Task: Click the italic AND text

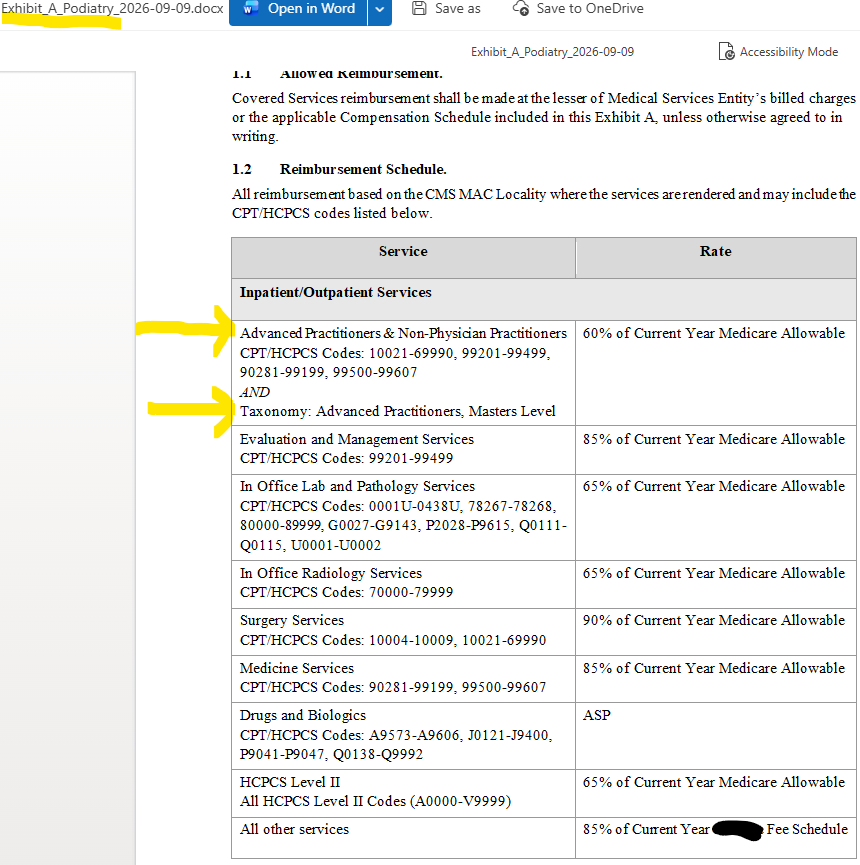Action: pos(255,392)
